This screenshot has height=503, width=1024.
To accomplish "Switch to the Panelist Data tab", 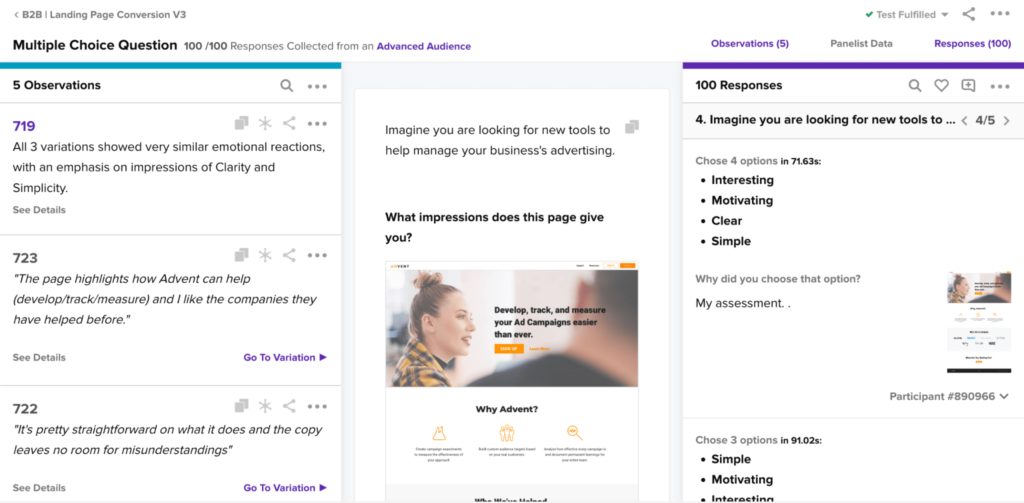I will (861, 44).
